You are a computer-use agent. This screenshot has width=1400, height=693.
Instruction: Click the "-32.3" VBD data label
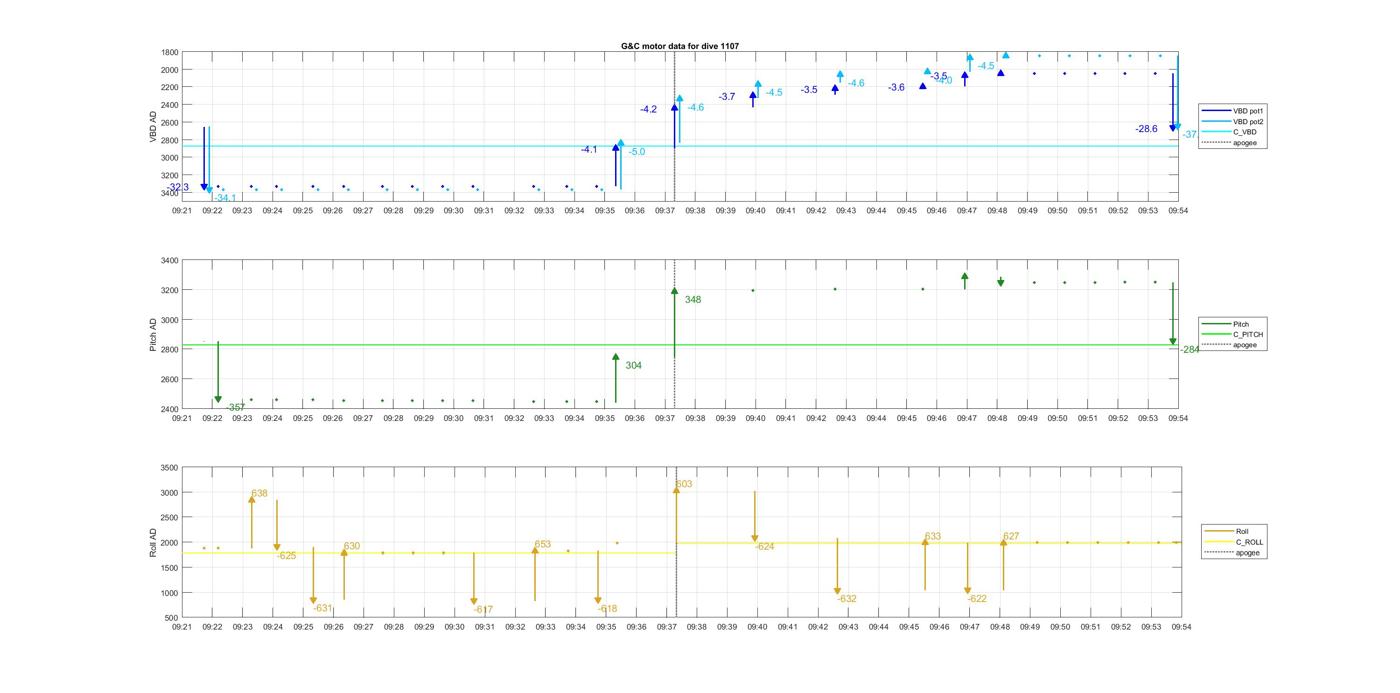178,187
